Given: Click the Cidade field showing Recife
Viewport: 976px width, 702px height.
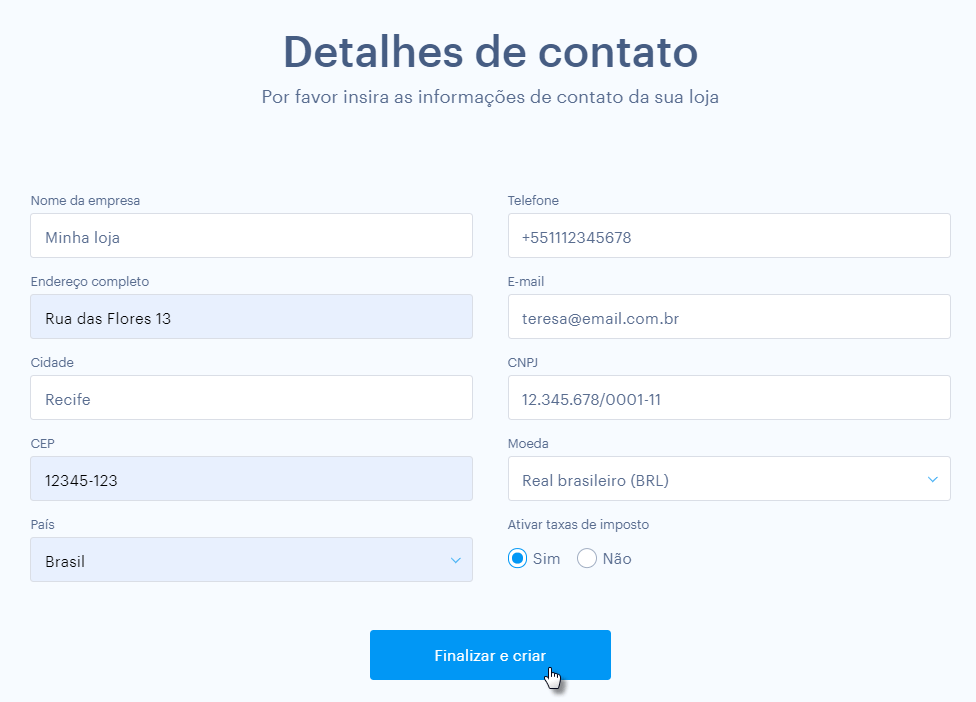Looking at the screenshot, I should (251, 398).
